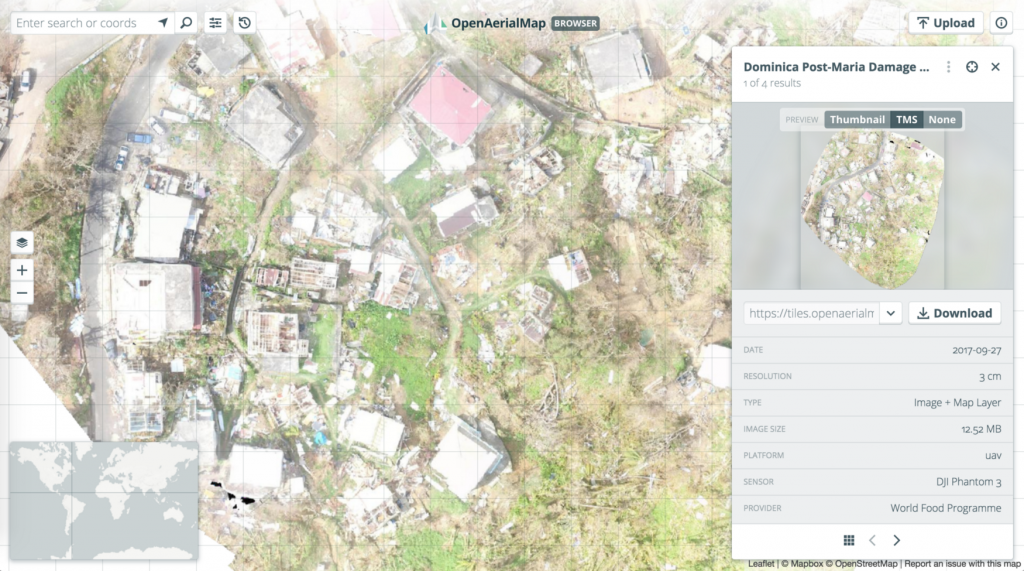Click the OpenStreetMap attribution link
Screen dimensions: 1024x571
pyautogui.click(x=867, y=564)
